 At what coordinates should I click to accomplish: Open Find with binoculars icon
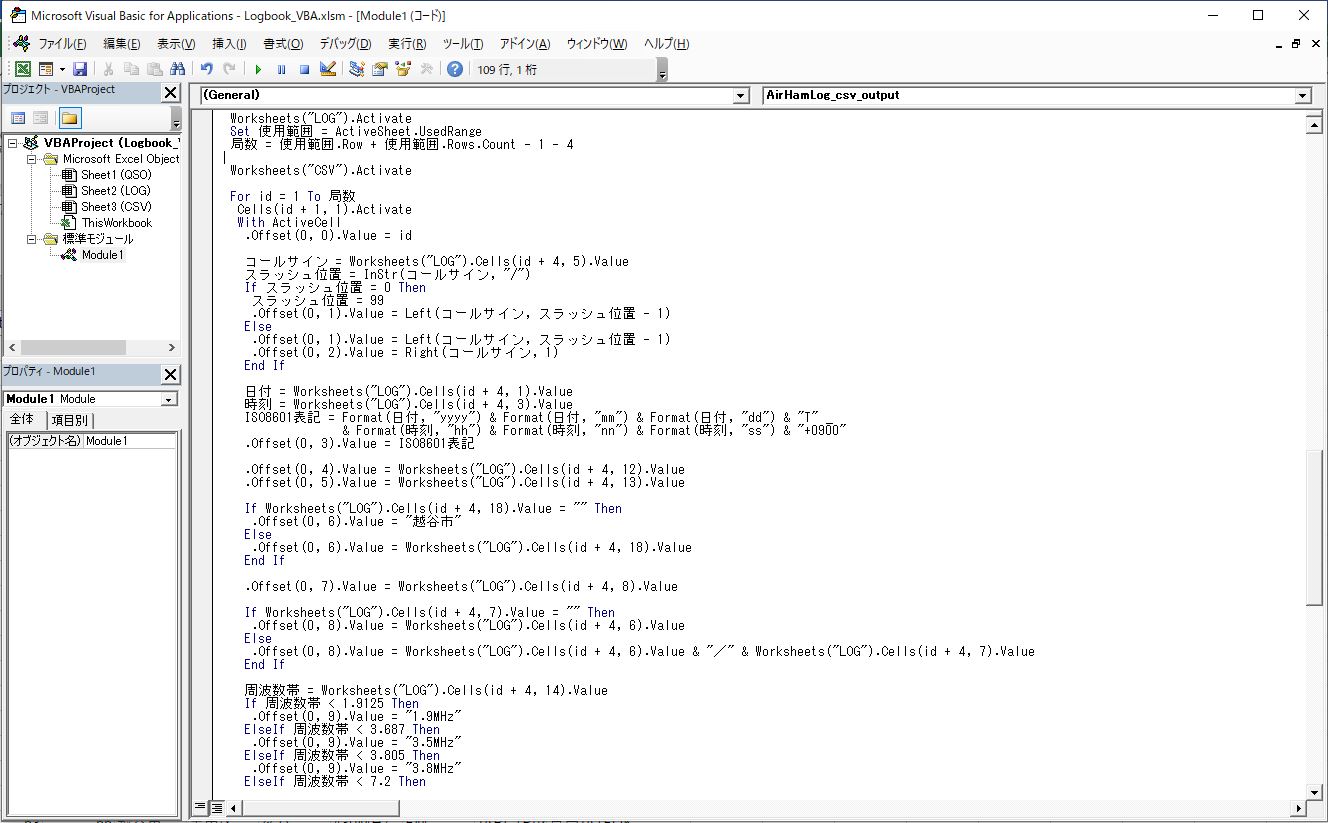178,69
